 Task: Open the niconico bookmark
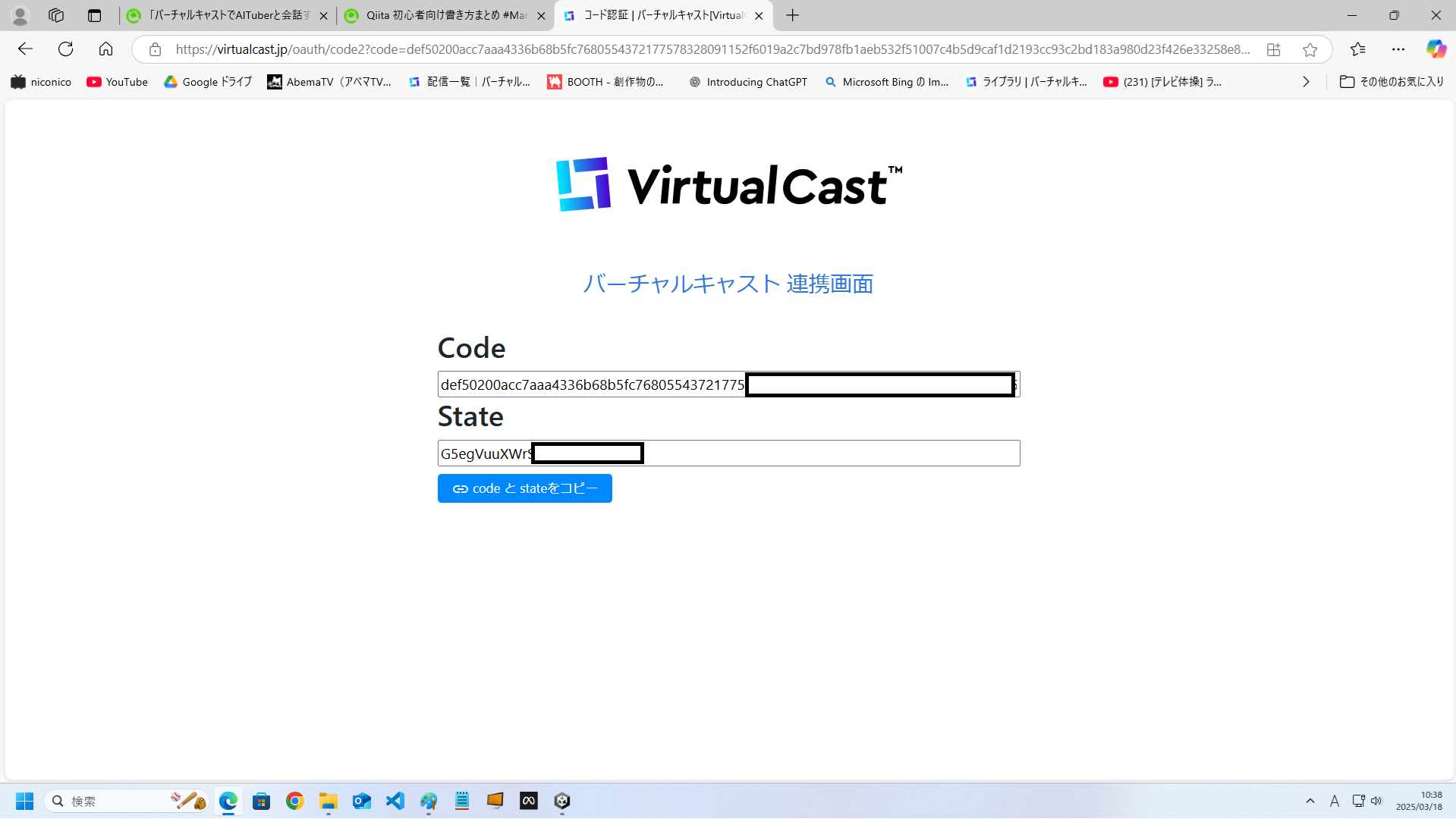click(x=41, y=82)
